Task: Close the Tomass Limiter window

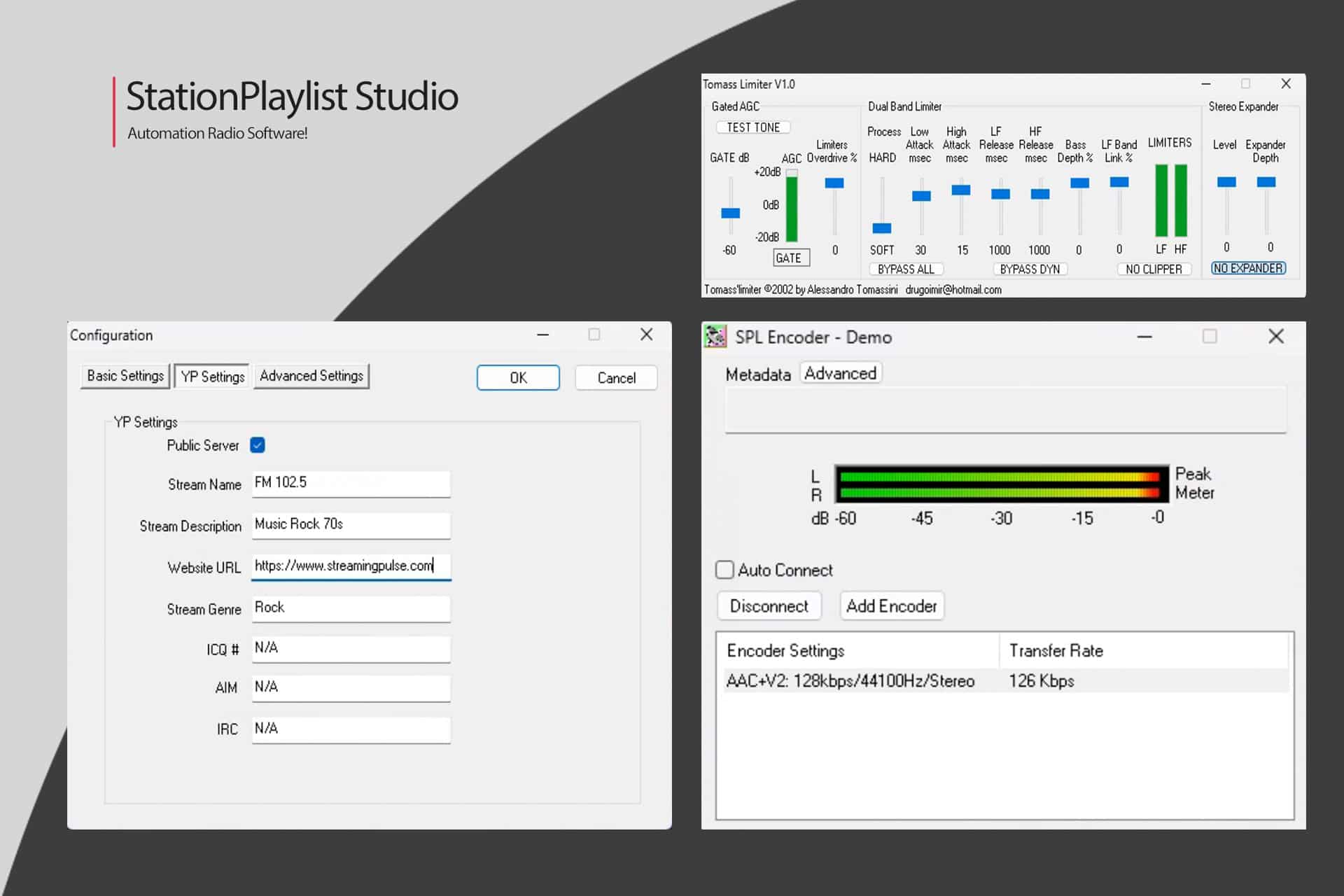Action: click(1286, 84)
